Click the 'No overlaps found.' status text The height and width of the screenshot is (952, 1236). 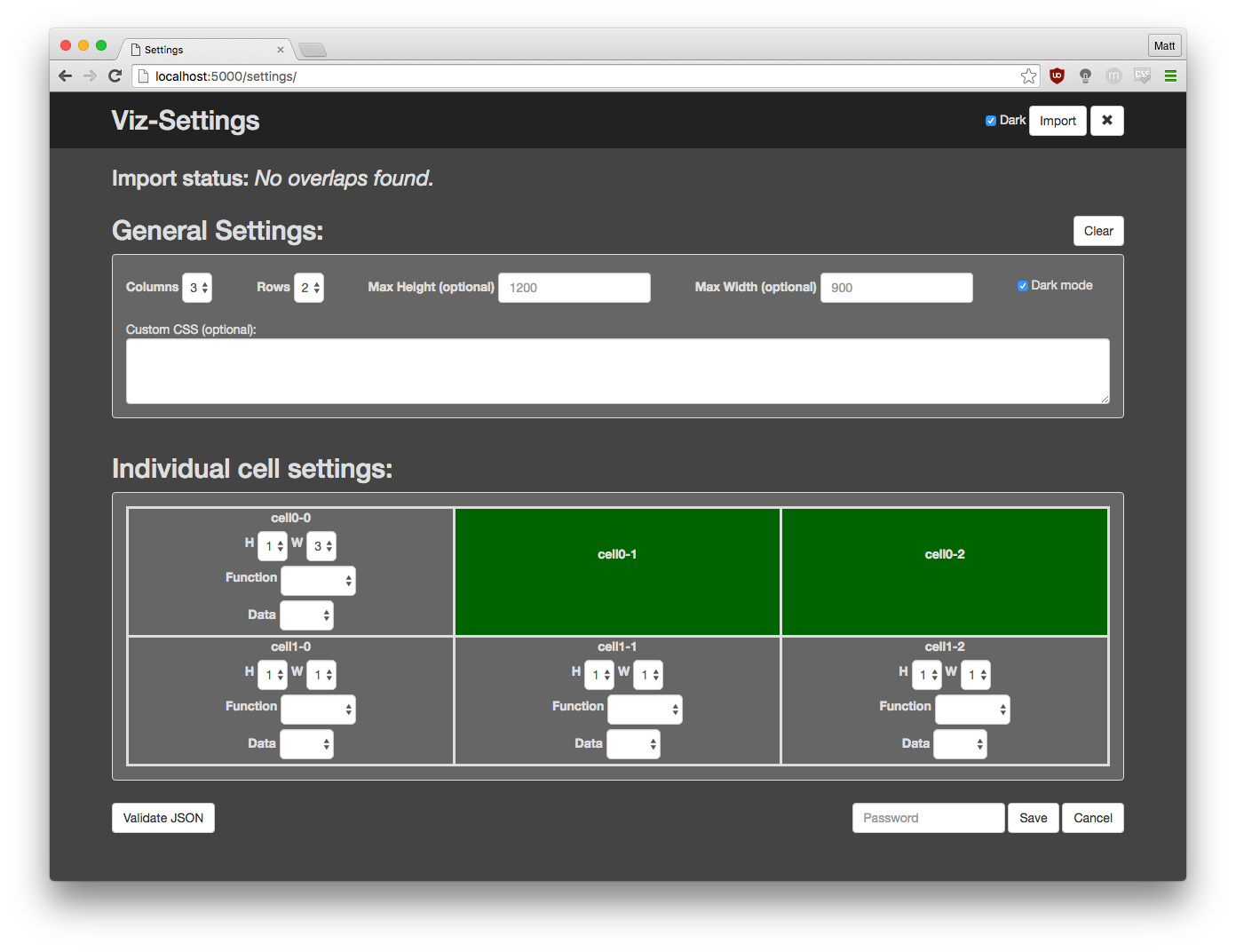(344, 178)
